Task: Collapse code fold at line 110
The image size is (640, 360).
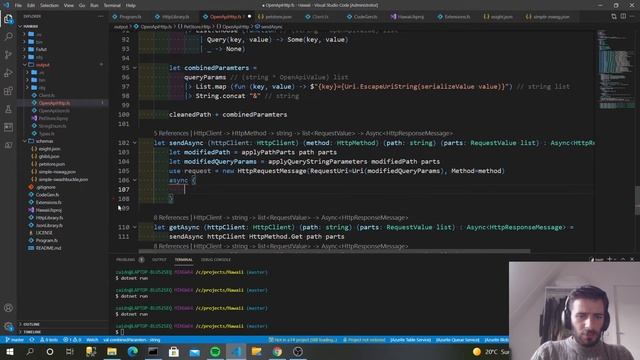Action: click(x=135, y=227)
